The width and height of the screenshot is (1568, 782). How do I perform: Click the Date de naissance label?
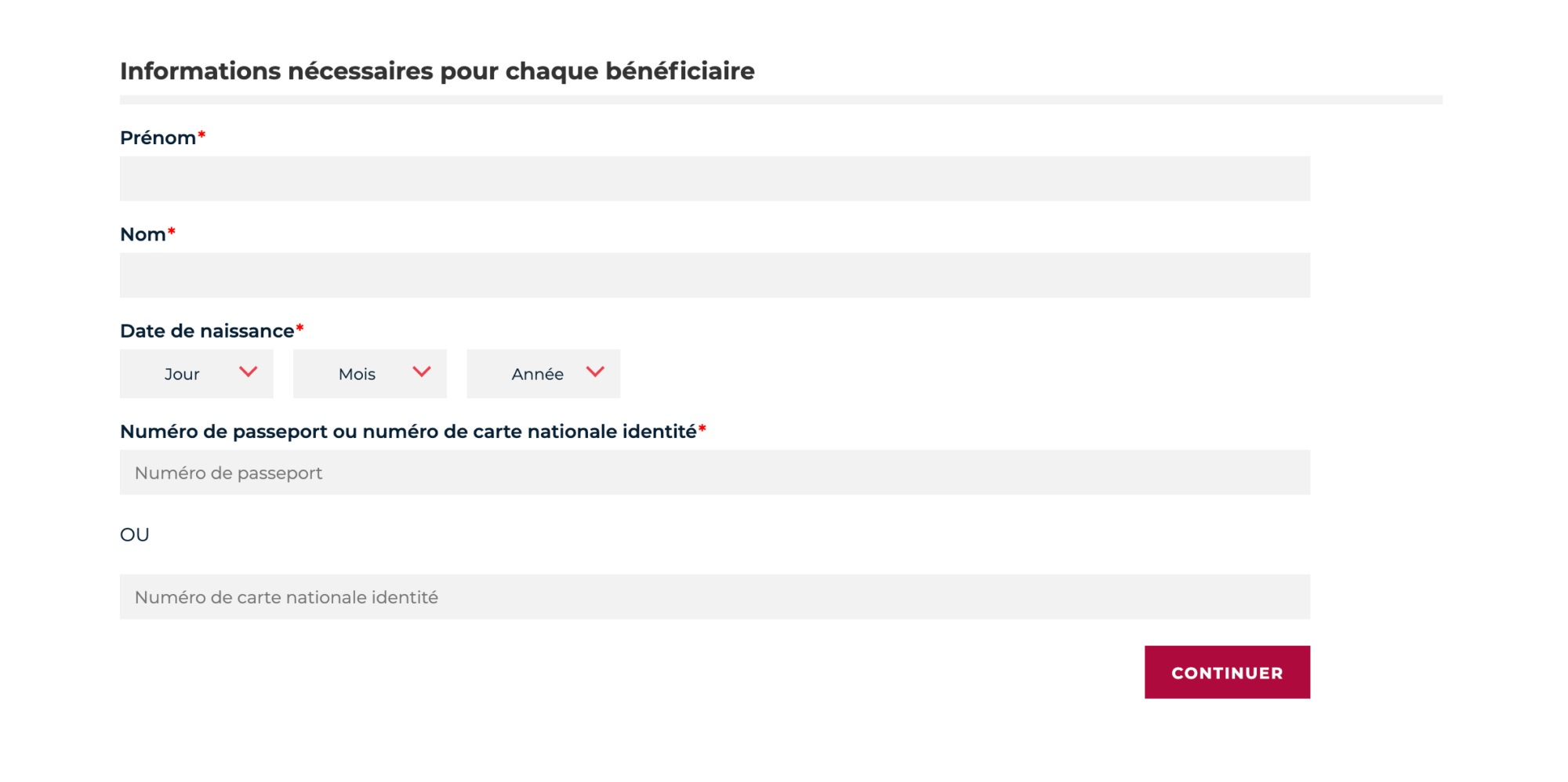(207, 331)
